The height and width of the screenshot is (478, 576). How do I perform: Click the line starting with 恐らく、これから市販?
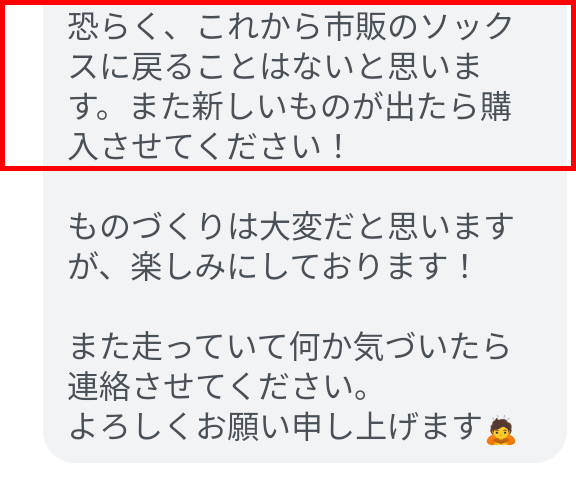(291, 26)
